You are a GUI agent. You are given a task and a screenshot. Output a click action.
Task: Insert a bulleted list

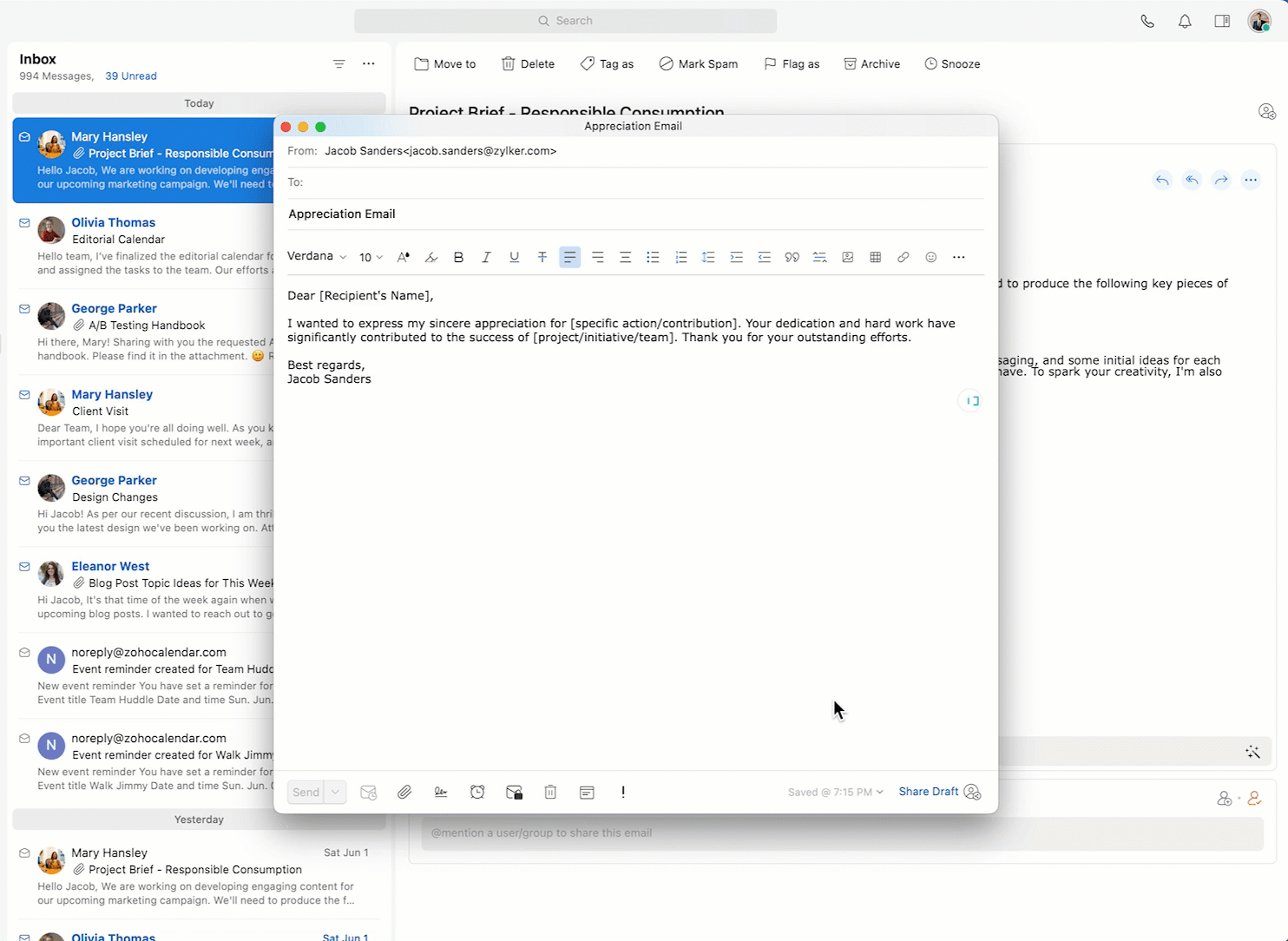[654, 257]
